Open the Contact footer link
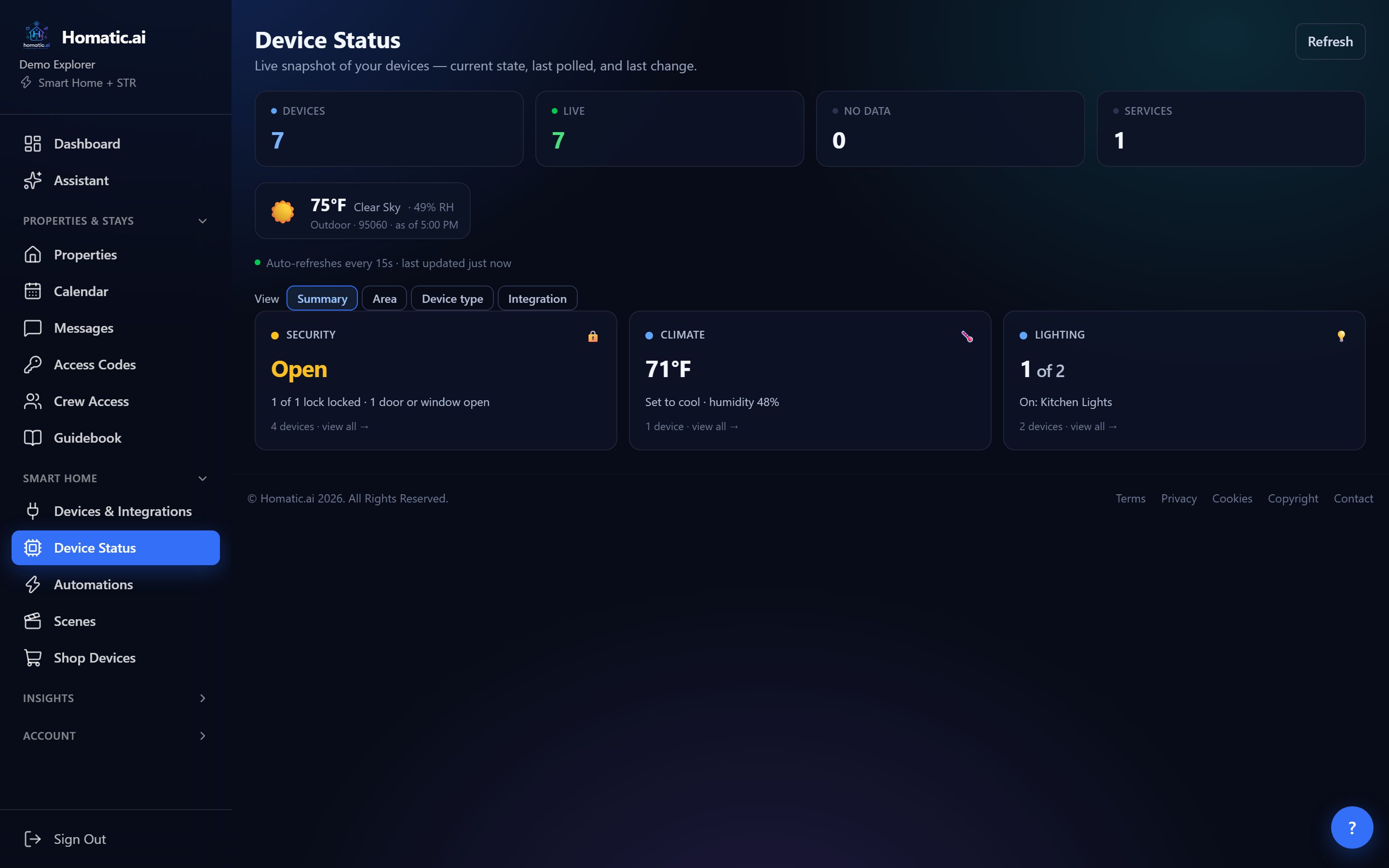The height and width of the screenshot is (868, 1389). (1353, 498)
